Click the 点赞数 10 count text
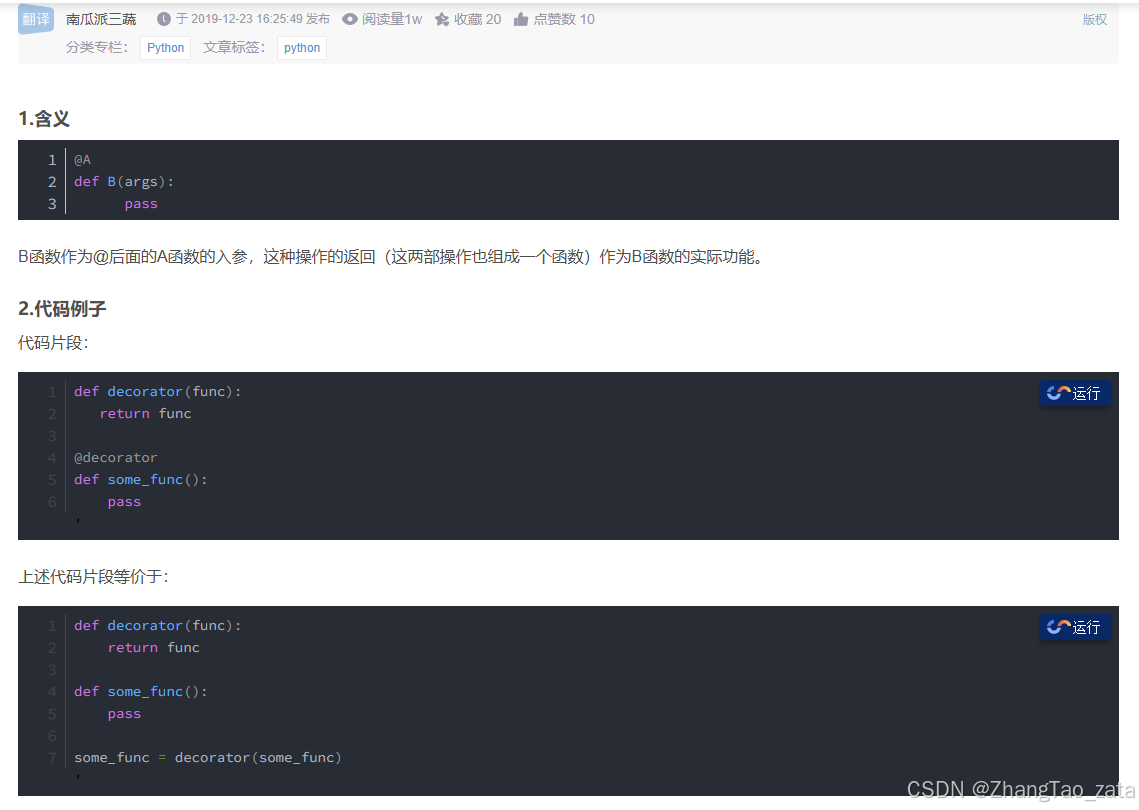 coord(564,20)
